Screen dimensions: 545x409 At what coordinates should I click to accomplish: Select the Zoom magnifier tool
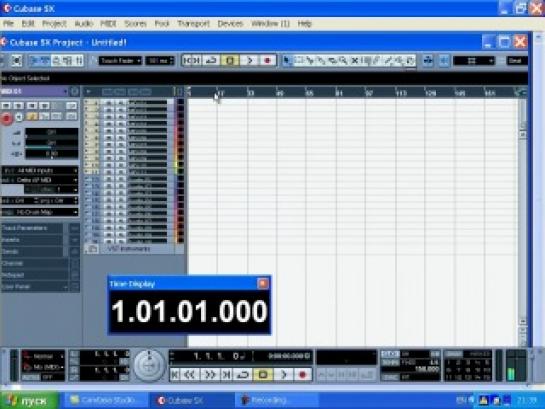coord(343,60)
